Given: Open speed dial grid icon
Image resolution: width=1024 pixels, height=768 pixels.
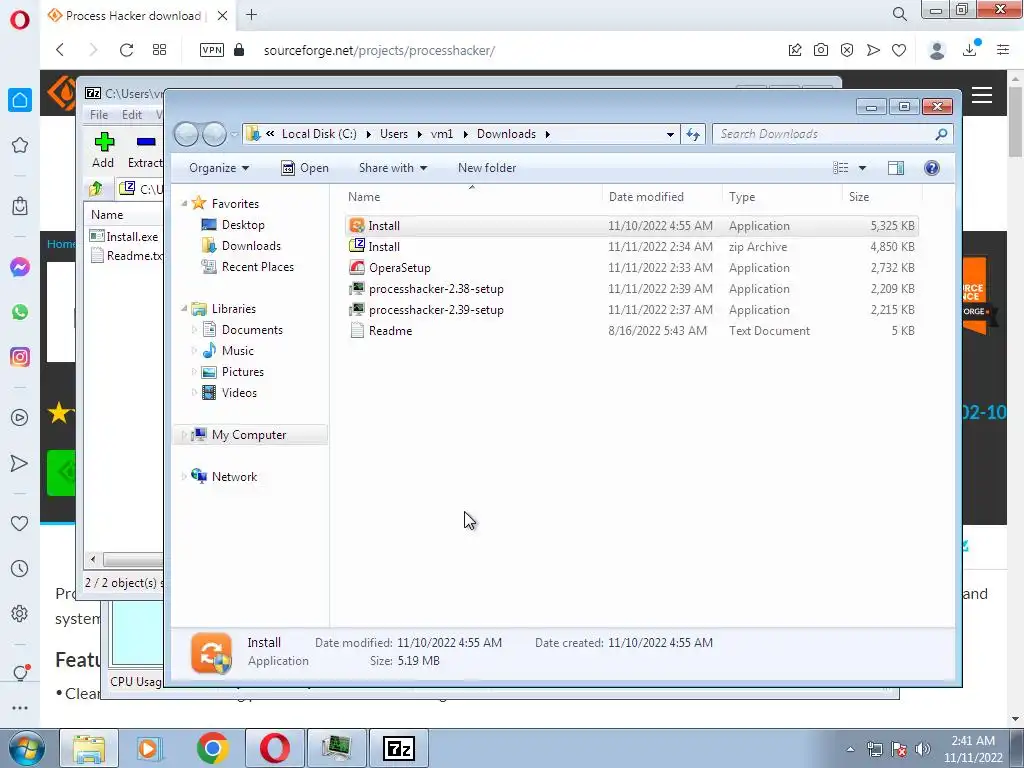Looking at the screenshot, I should coord(159,50).
